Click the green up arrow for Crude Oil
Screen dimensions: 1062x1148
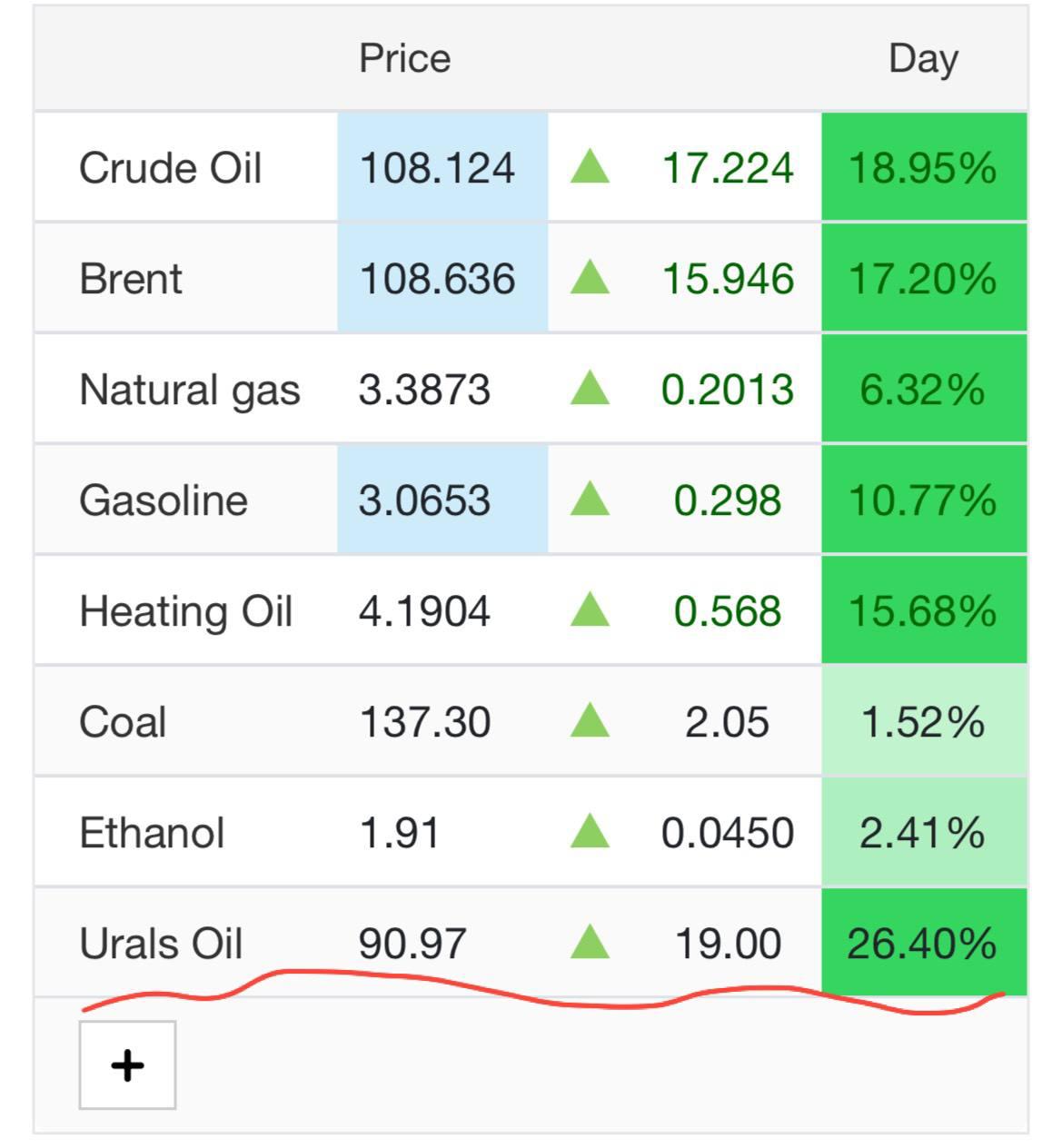(x=590, y=167)
